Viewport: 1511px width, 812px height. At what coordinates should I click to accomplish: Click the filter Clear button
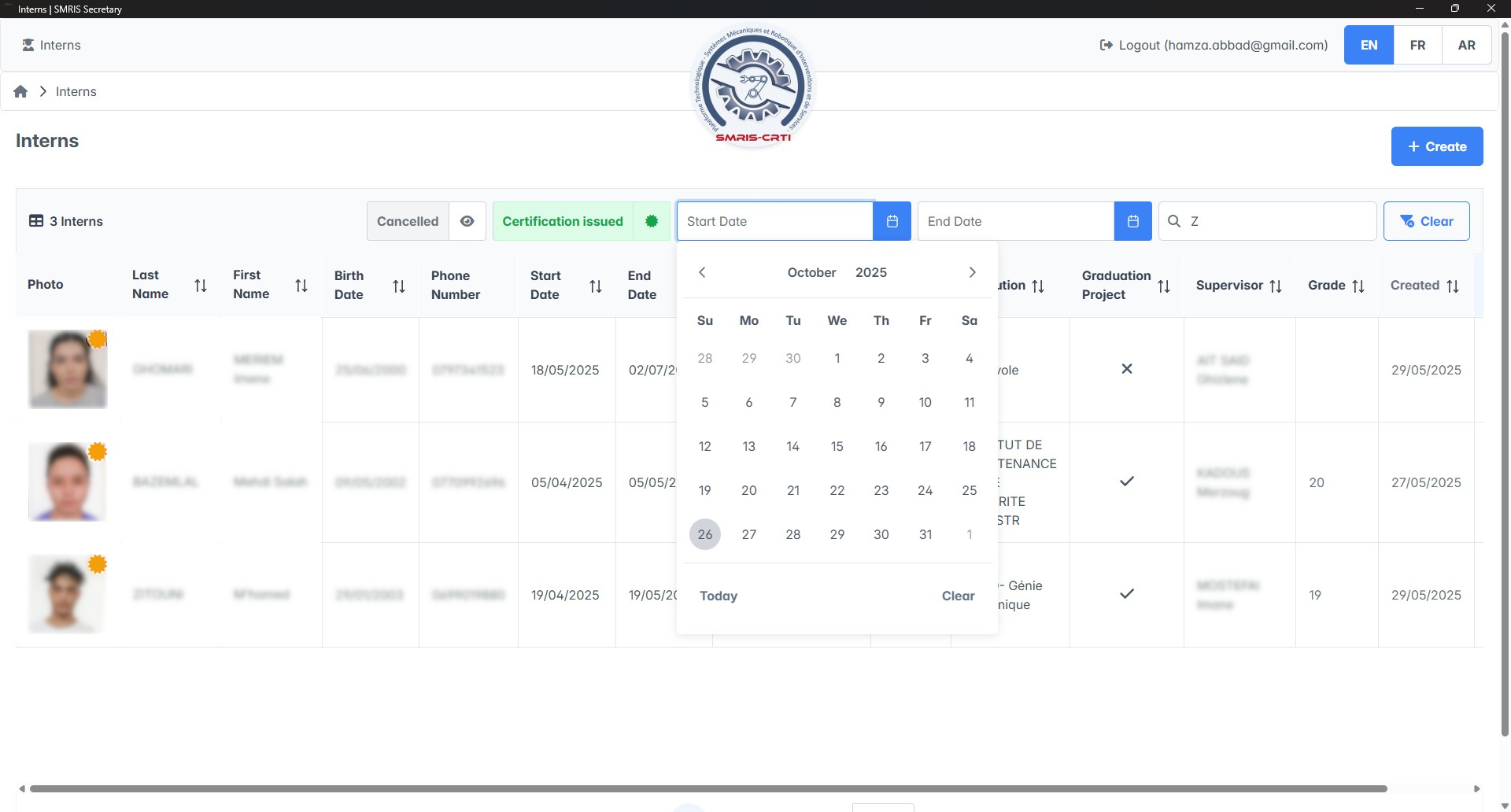1426,221
